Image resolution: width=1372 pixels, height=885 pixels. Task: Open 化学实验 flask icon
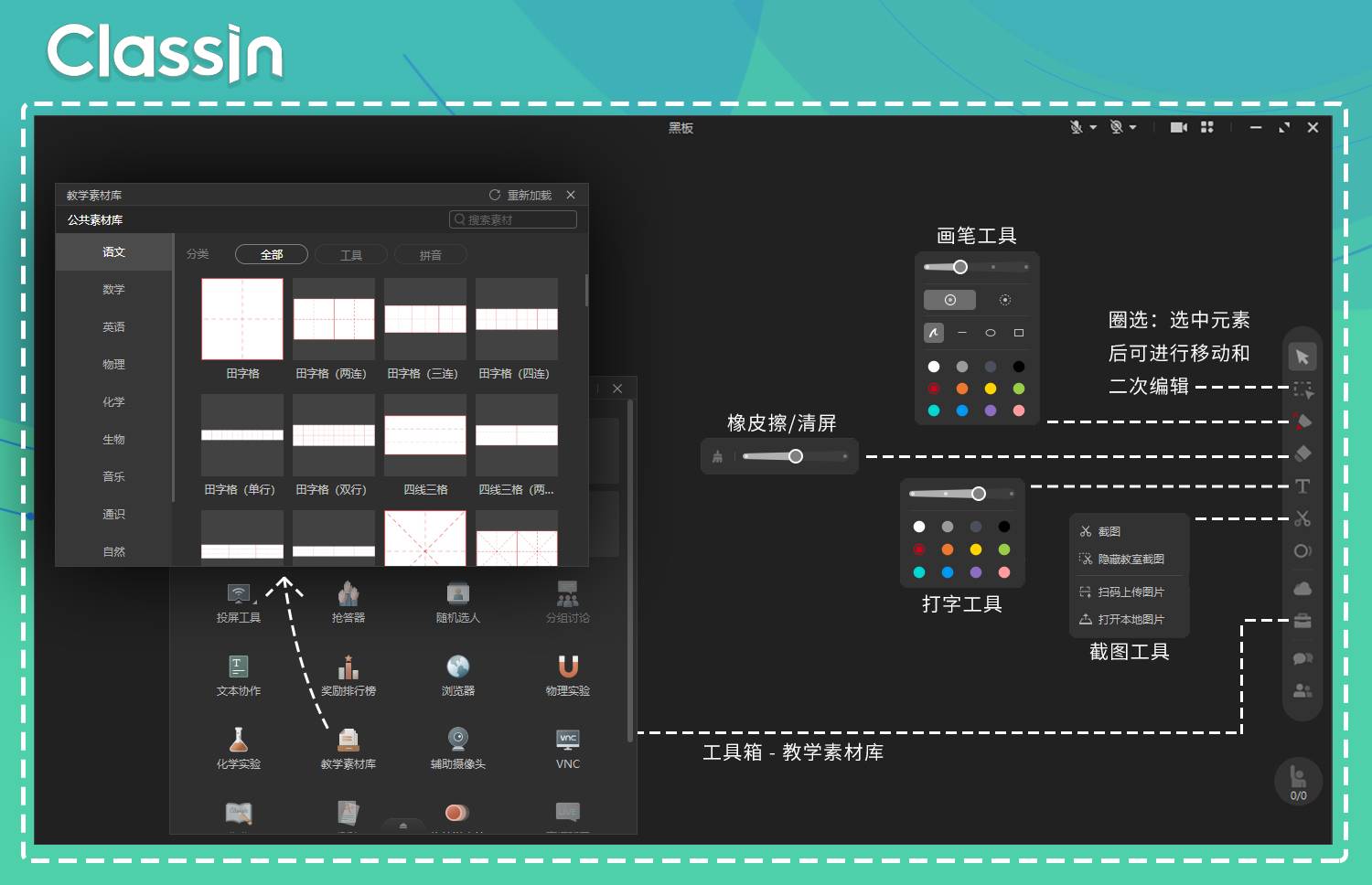click(x=239, y=749)
